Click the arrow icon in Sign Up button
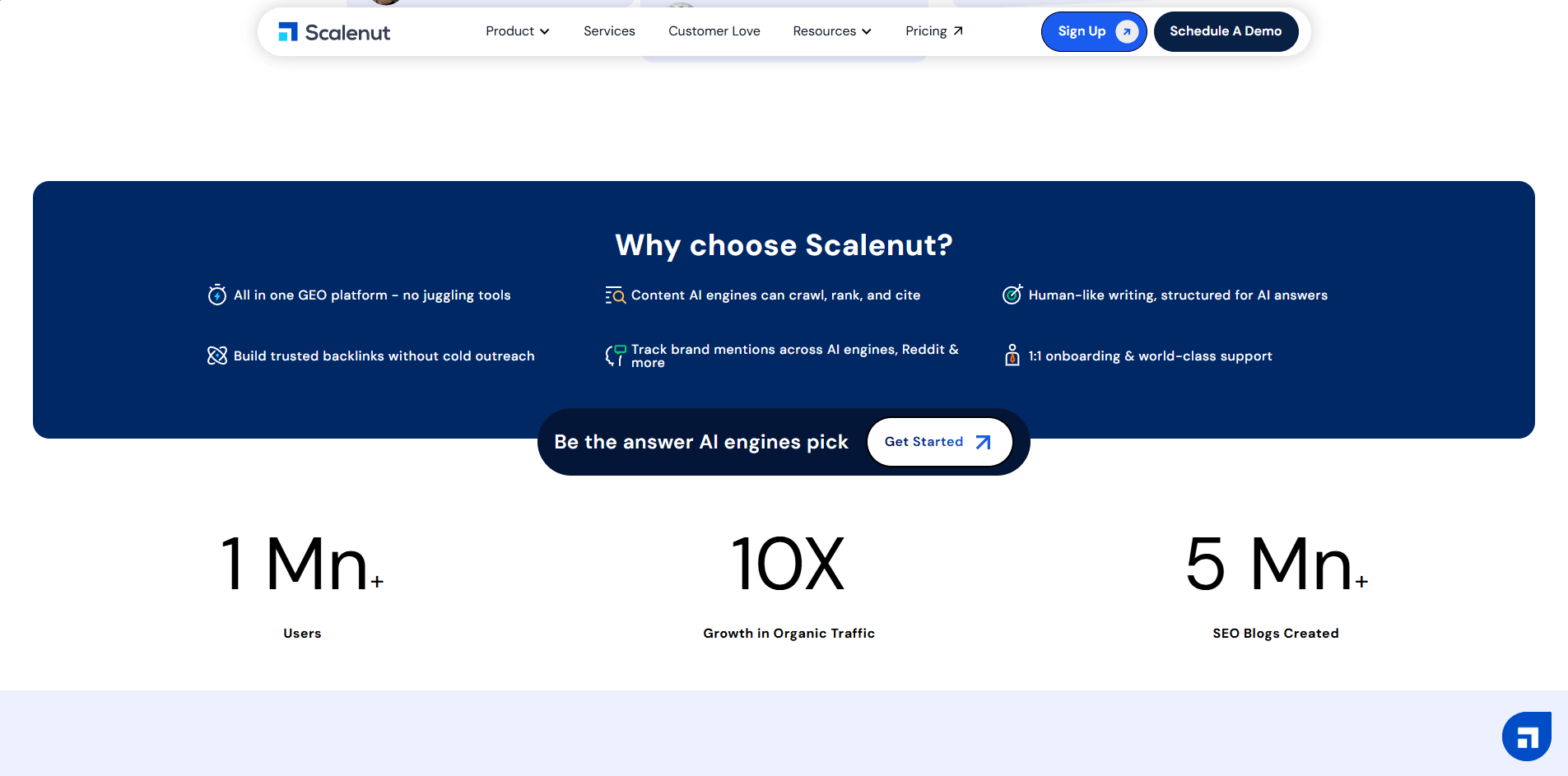This screenshot has width=1568, height=776. point(1127,31)
